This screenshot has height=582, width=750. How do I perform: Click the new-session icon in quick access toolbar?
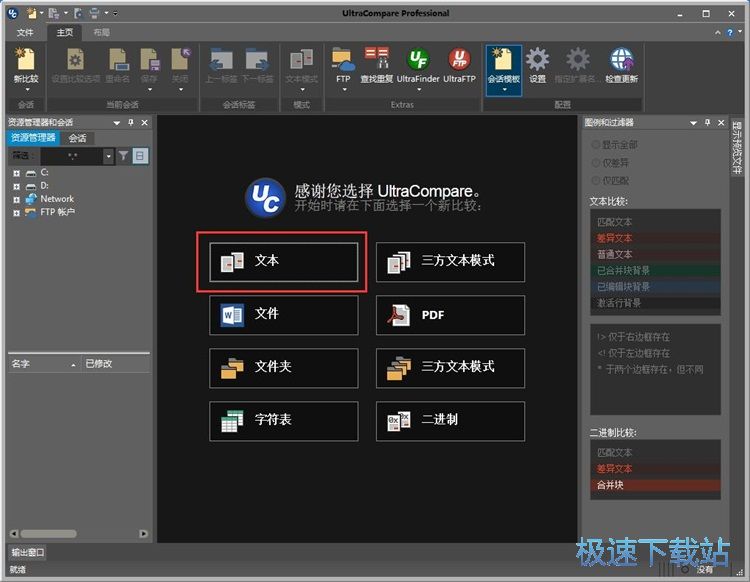point(32,13)
